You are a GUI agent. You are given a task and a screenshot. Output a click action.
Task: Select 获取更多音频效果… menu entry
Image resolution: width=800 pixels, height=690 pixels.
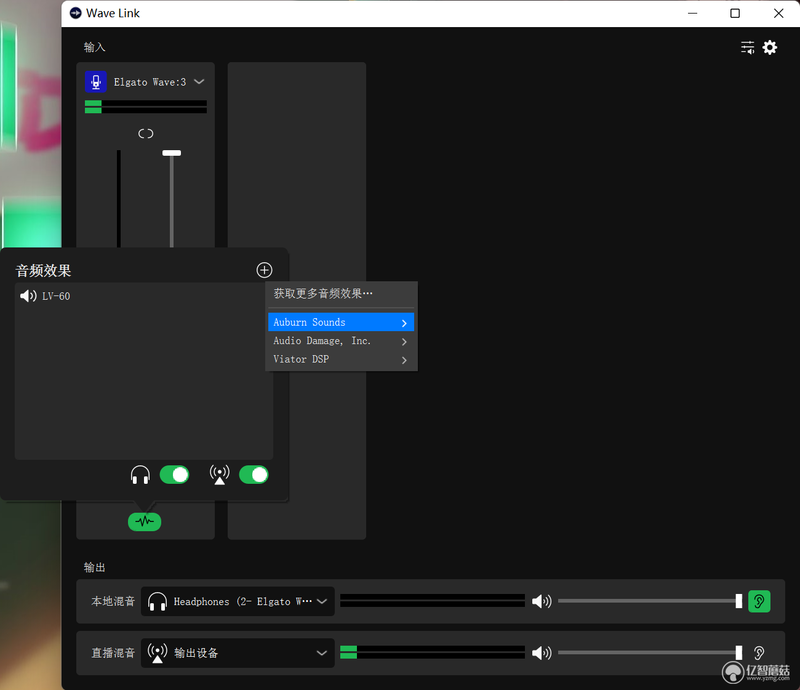pos(341,293)
